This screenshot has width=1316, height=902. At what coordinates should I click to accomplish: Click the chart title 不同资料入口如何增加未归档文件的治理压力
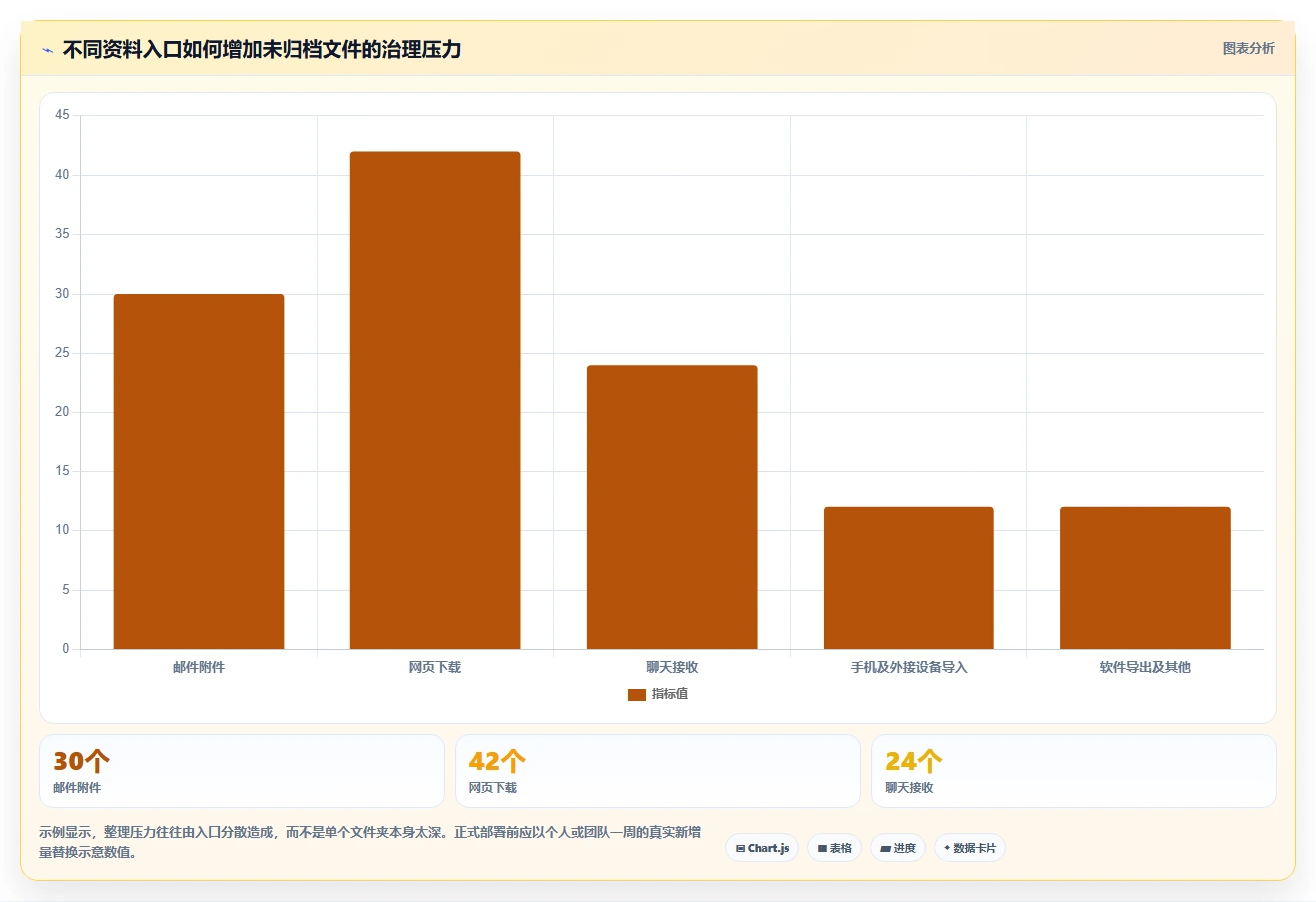tap(262, 49)
